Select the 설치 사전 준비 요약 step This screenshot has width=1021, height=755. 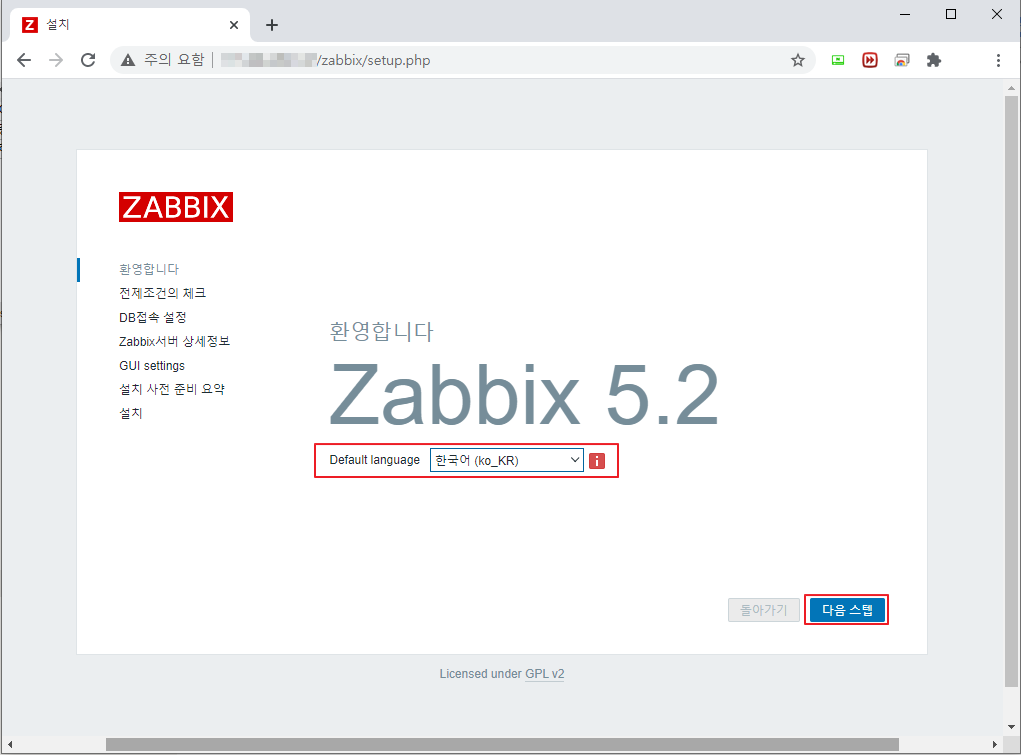coord(172,390)
